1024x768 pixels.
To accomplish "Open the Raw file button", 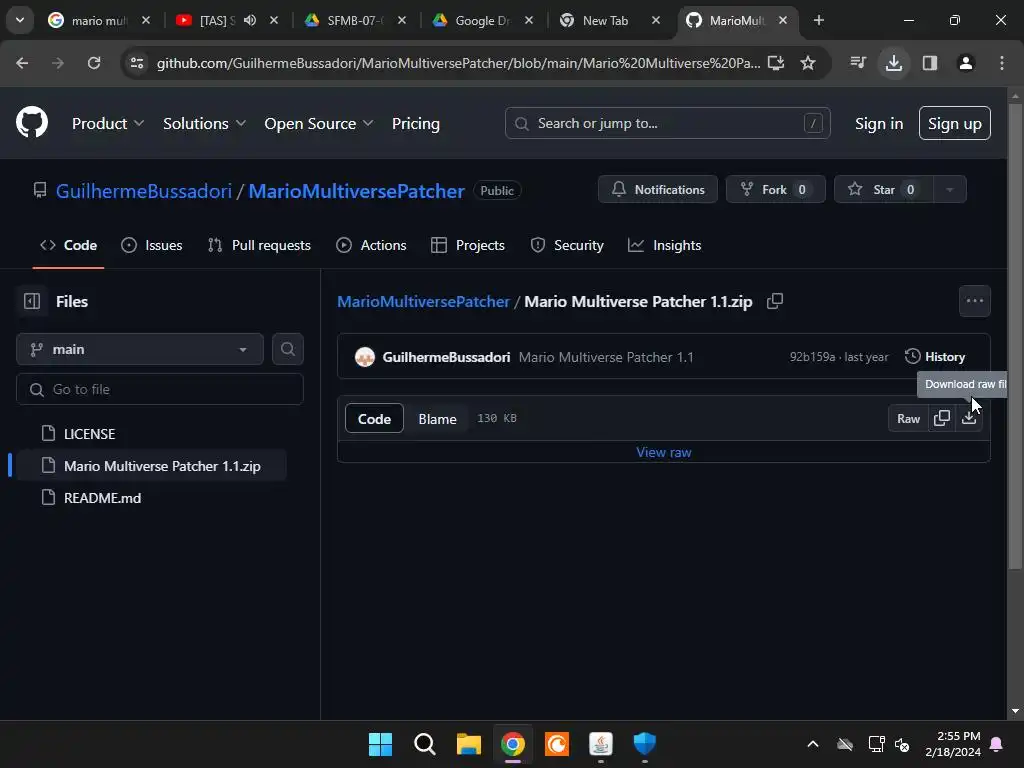I will pos(908,419).
